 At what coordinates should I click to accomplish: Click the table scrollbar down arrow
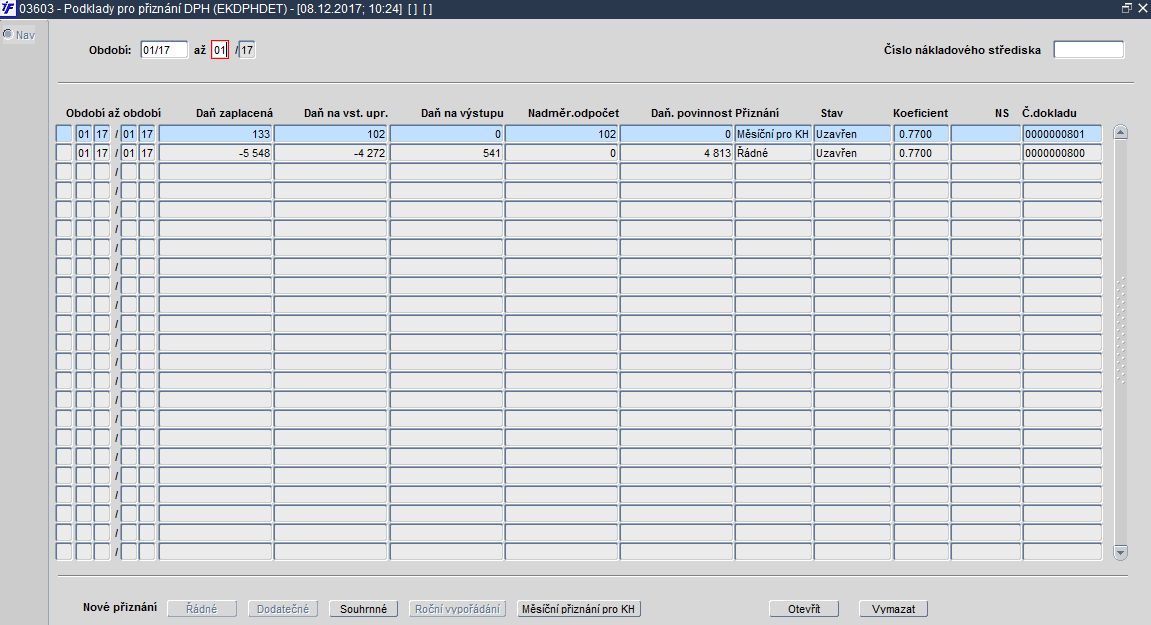pos(1120,552)
